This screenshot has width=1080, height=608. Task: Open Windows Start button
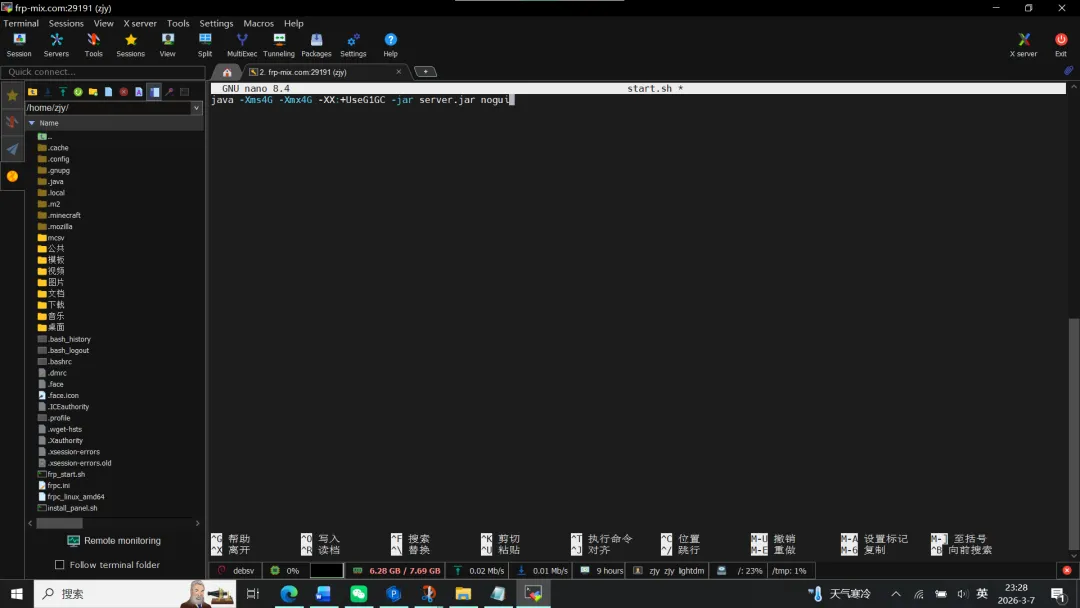[17, 594]
